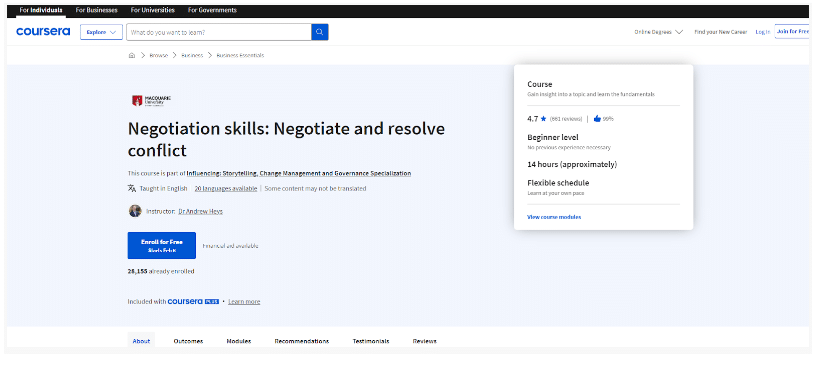Switch to the Testimonials tab

tap(371, 341)
